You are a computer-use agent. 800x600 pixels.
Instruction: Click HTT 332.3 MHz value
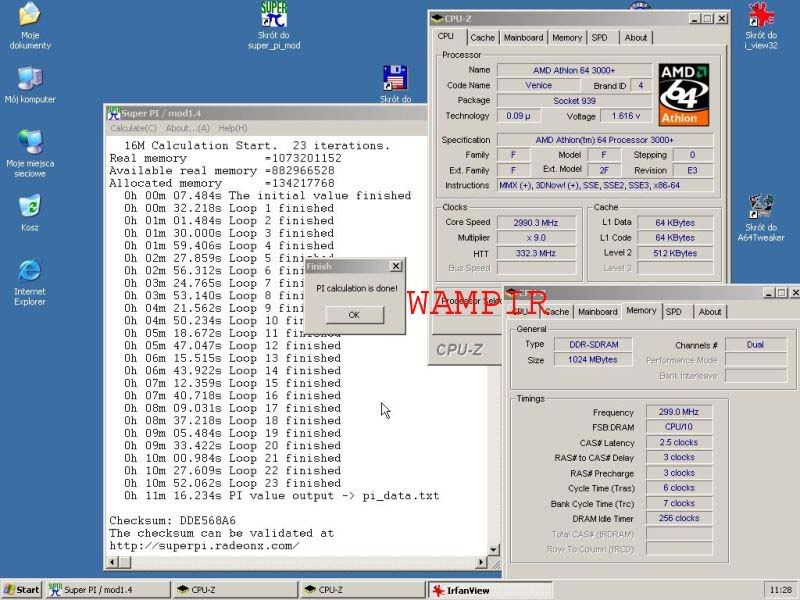pos(536,253)
